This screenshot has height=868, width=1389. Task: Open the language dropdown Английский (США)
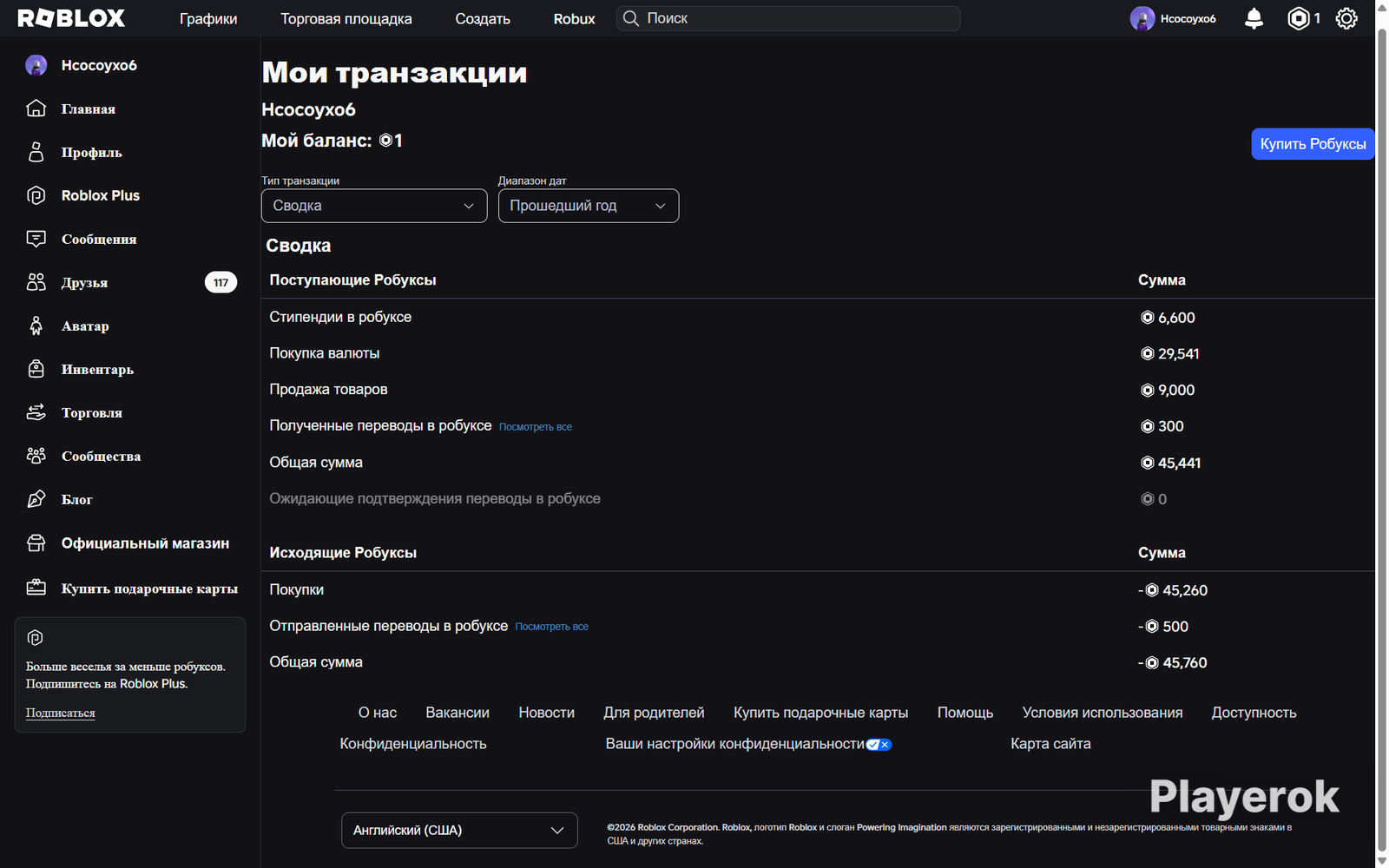(459, 831)
